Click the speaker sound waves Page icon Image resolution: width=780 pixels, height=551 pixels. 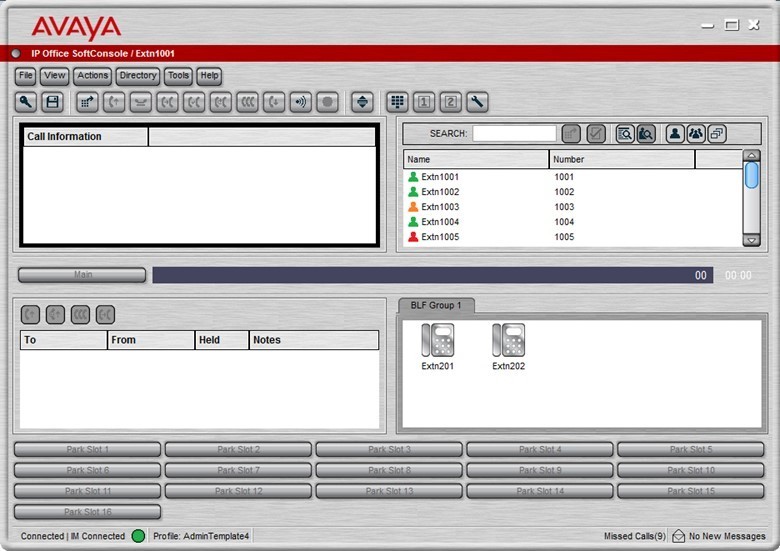pos(301,102)
